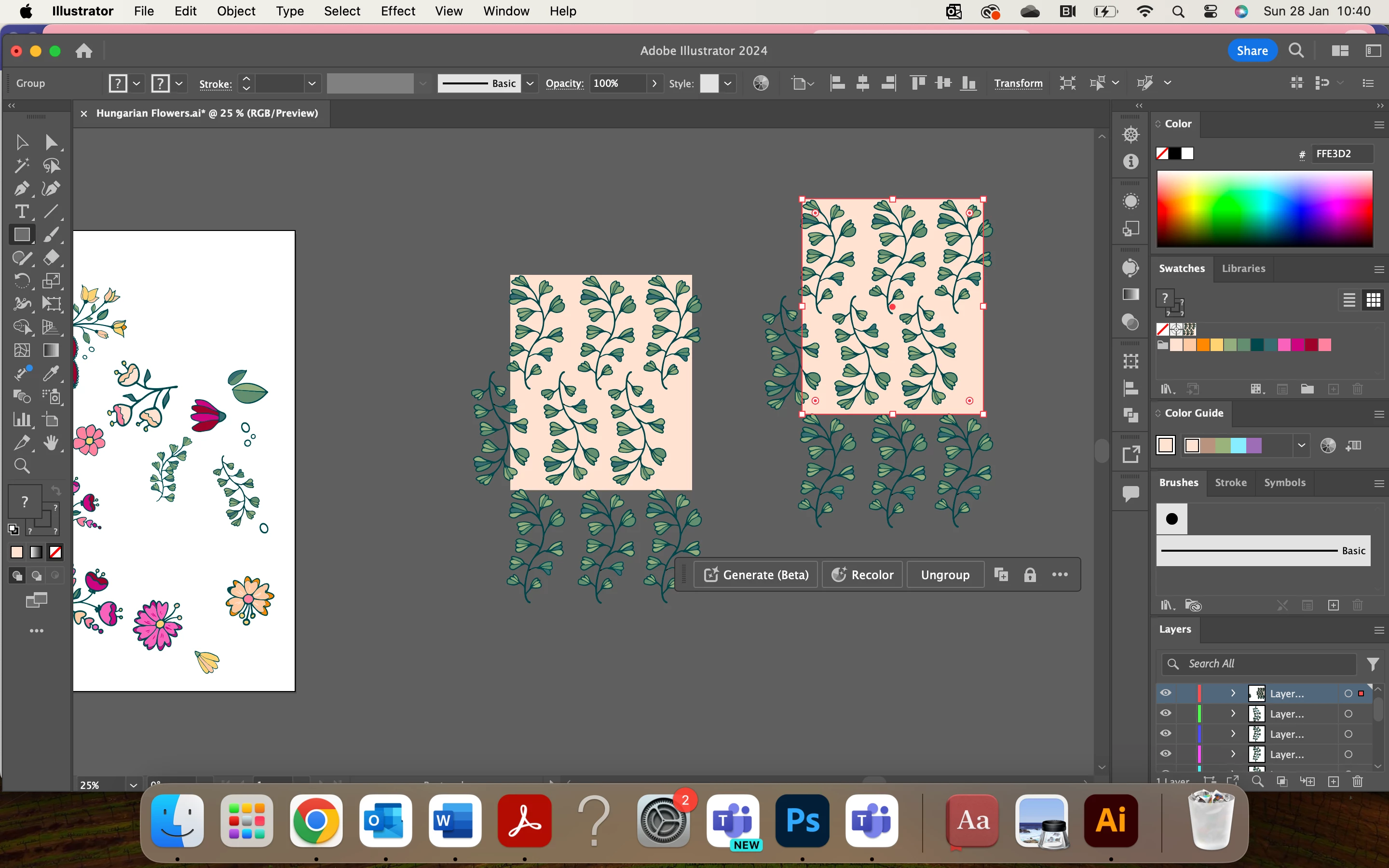
Task: Select the Eyedropper tool
Action: pos(51,373)
